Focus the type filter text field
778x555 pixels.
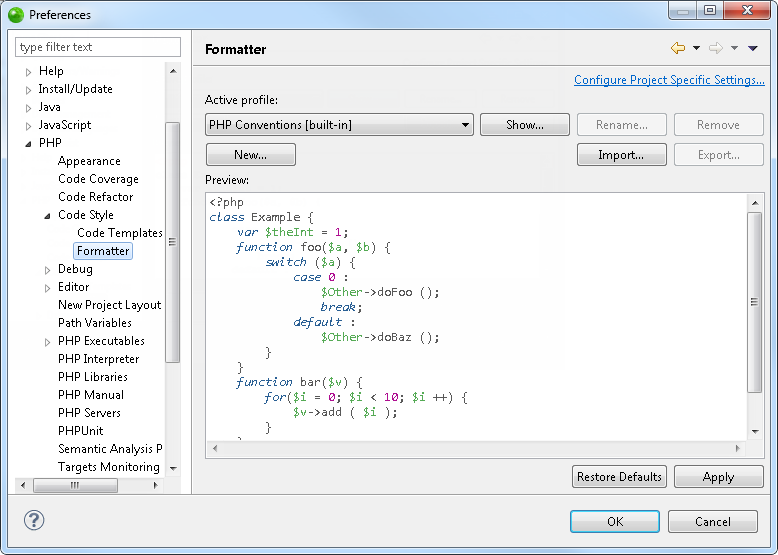point(98,47)
